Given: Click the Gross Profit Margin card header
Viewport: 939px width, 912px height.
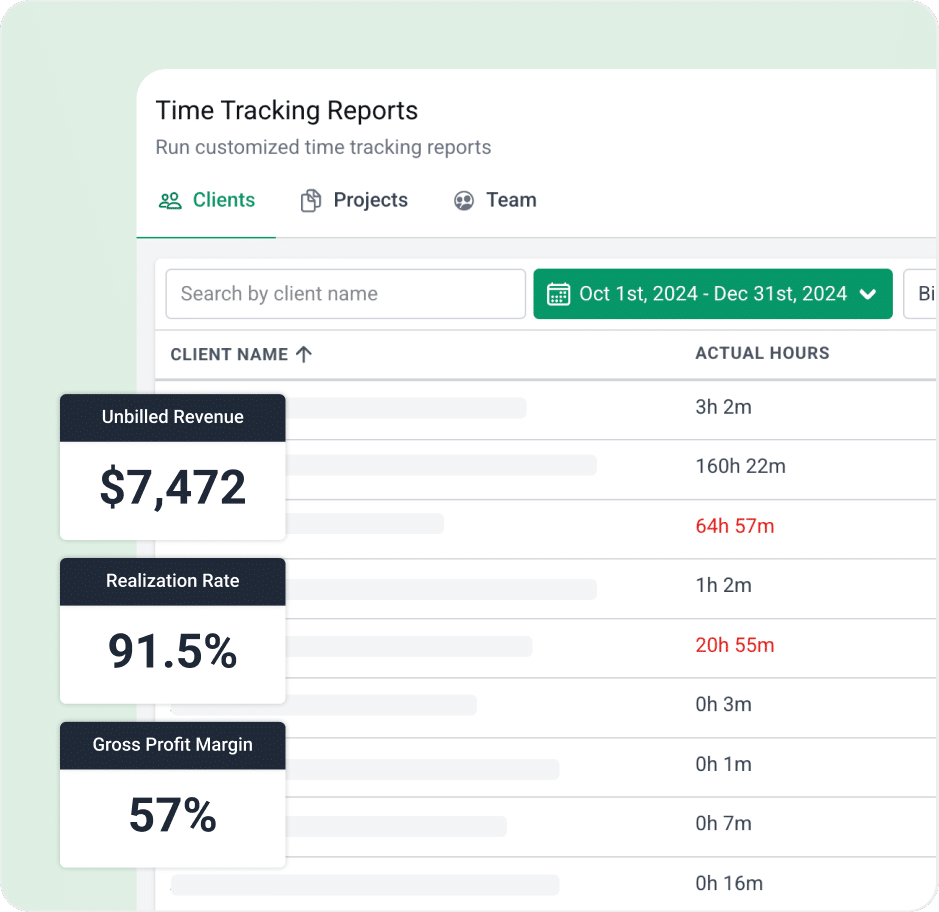Looking at the screenshot, I should pyautogui.click(x=172, y=745).
